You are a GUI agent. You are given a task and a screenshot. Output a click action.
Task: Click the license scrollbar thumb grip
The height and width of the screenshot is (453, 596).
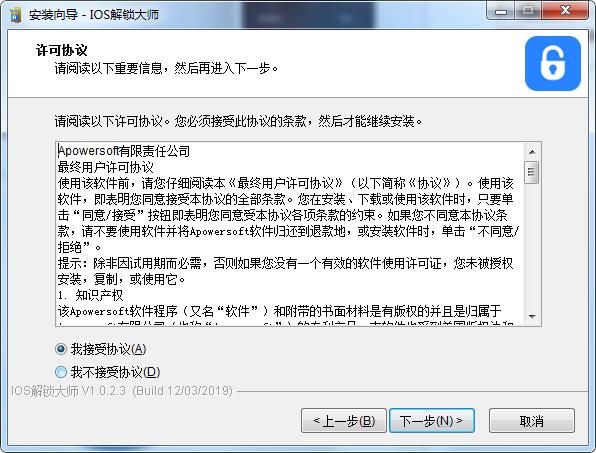pos(531,173)
